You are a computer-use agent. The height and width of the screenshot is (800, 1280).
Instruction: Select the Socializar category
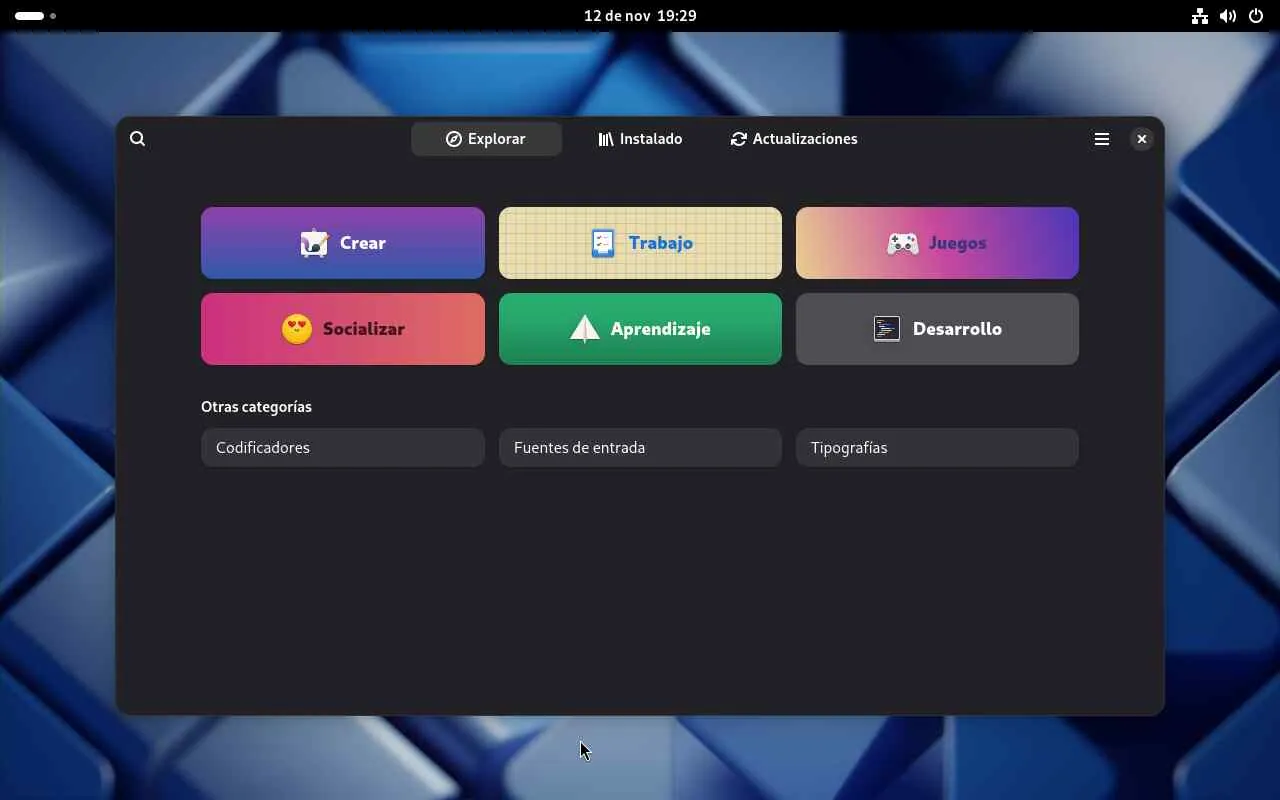click(x=343, y=329)
